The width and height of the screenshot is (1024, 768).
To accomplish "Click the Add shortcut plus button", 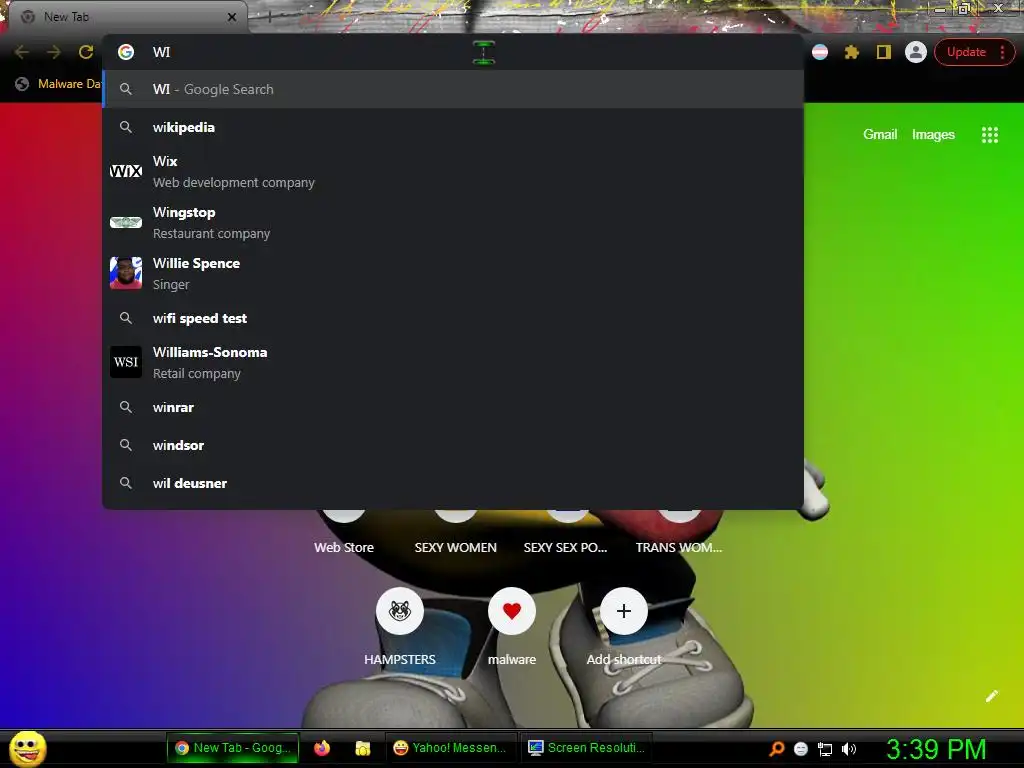I will point(624,611).
